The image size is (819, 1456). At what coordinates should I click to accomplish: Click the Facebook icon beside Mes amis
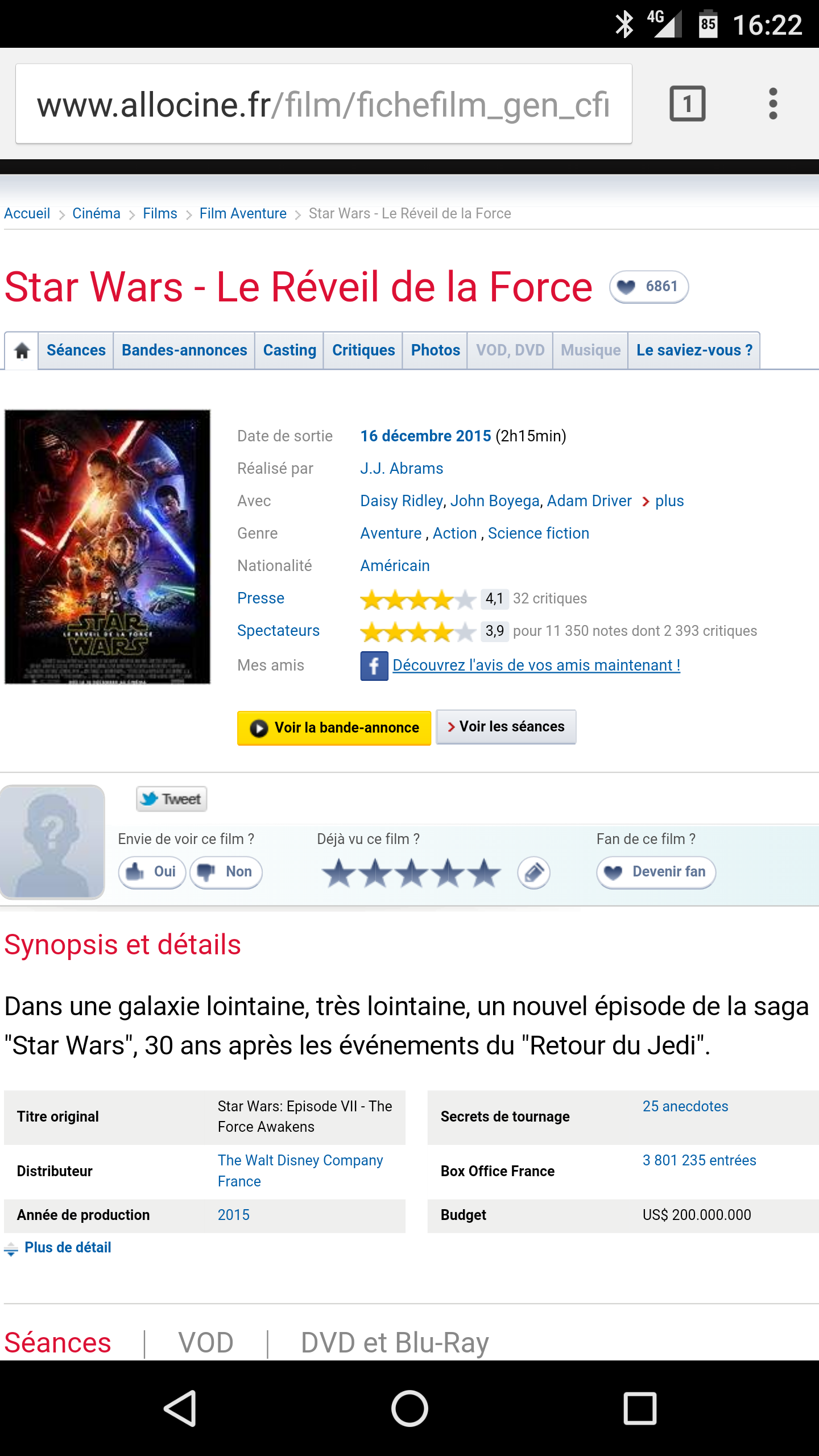tap(374, 665)
